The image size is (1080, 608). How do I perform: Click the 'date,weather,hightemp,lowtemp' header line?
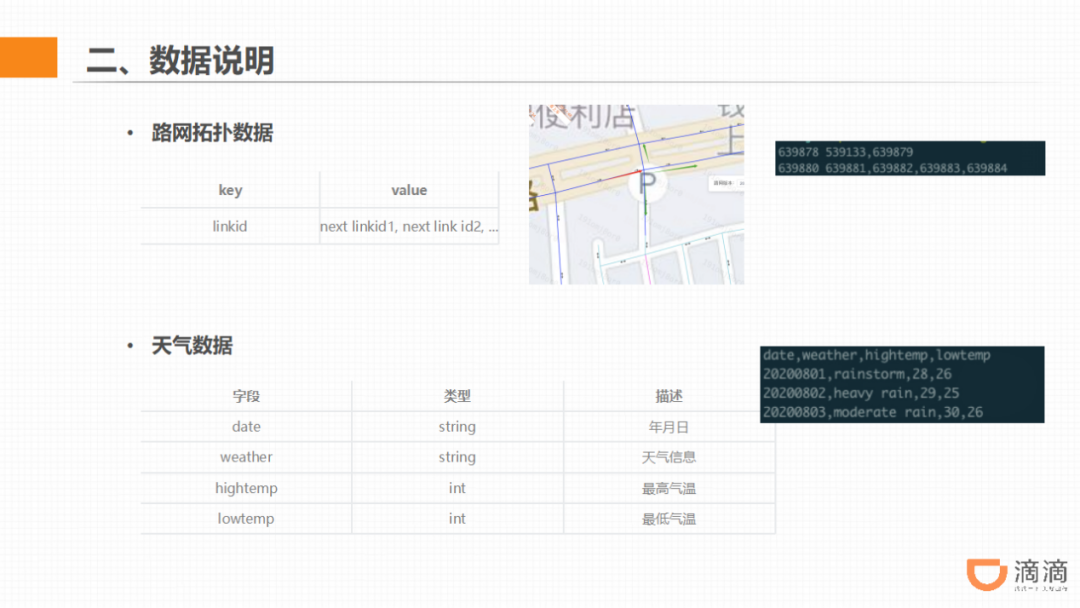[x=876, y=355]
